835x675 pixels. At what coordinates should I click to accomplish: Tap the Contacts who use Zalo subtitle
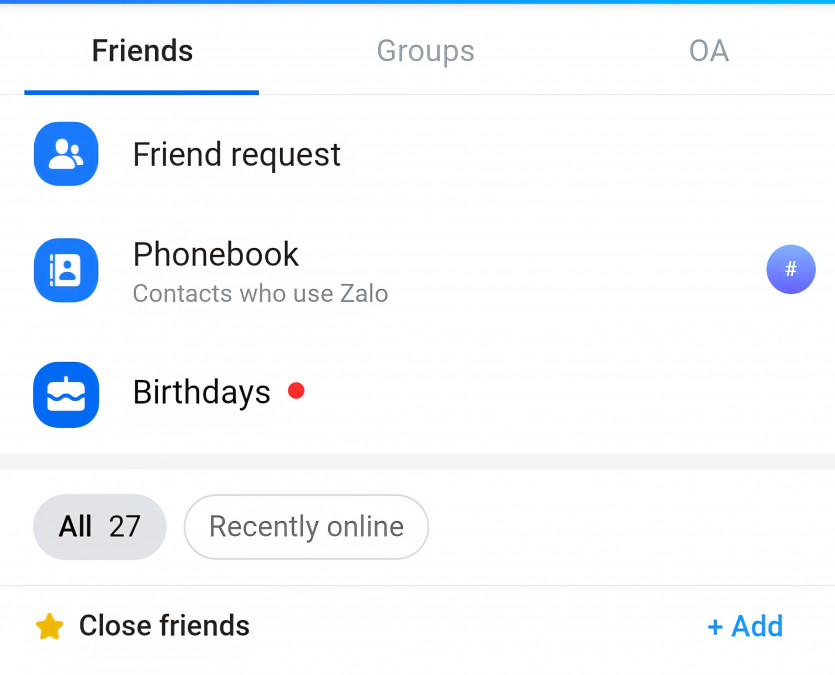coord(260,294)
